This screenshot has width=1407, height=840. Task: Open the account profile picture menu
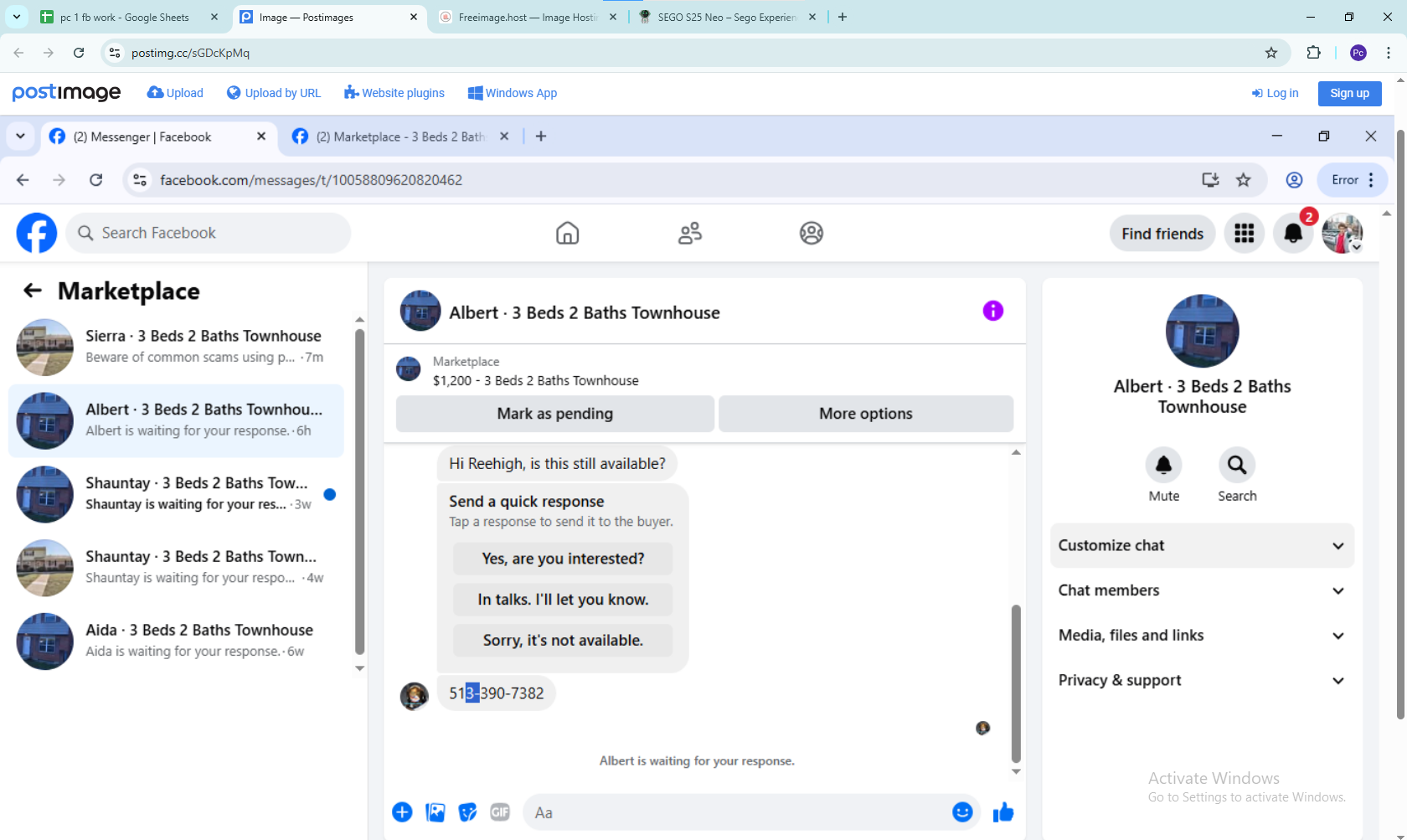pos(1343,233)
